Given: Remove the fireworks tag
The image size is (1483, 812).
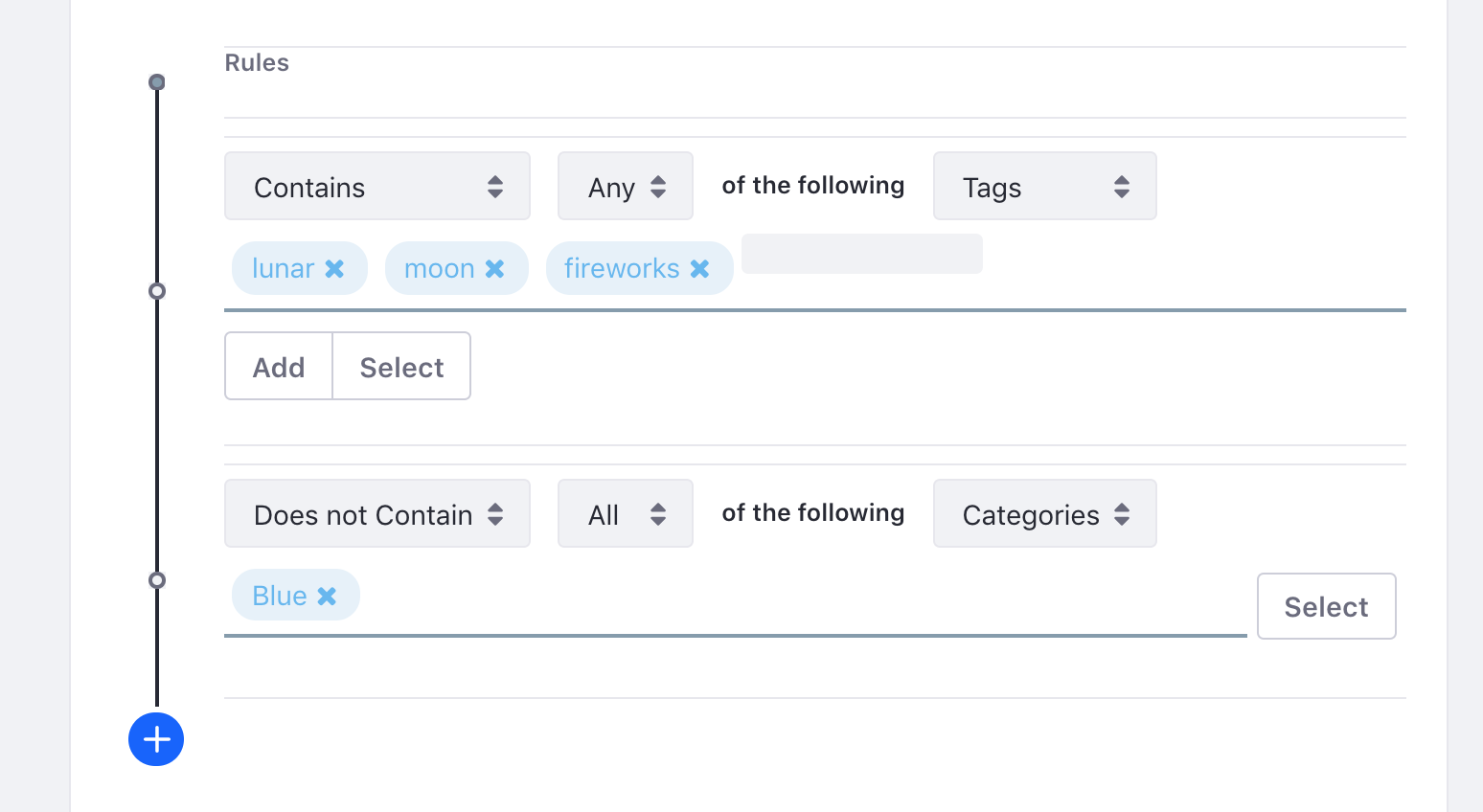Looking at the screenshot, I should (x=700, y=269).
